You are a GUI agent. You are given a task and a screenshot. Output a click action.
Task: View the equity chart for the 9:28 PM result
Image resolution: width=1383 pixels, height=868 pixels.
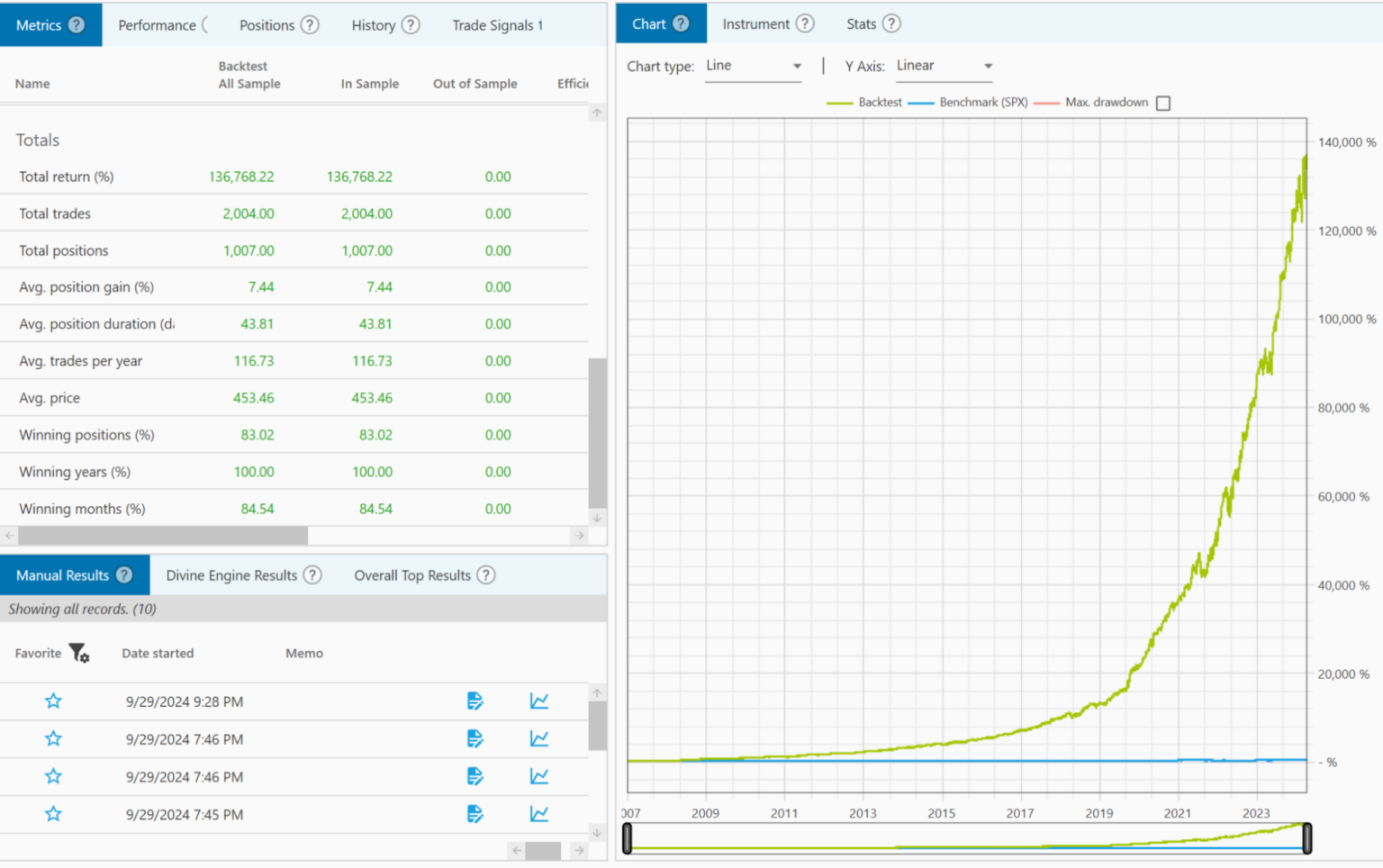[538, 701]
